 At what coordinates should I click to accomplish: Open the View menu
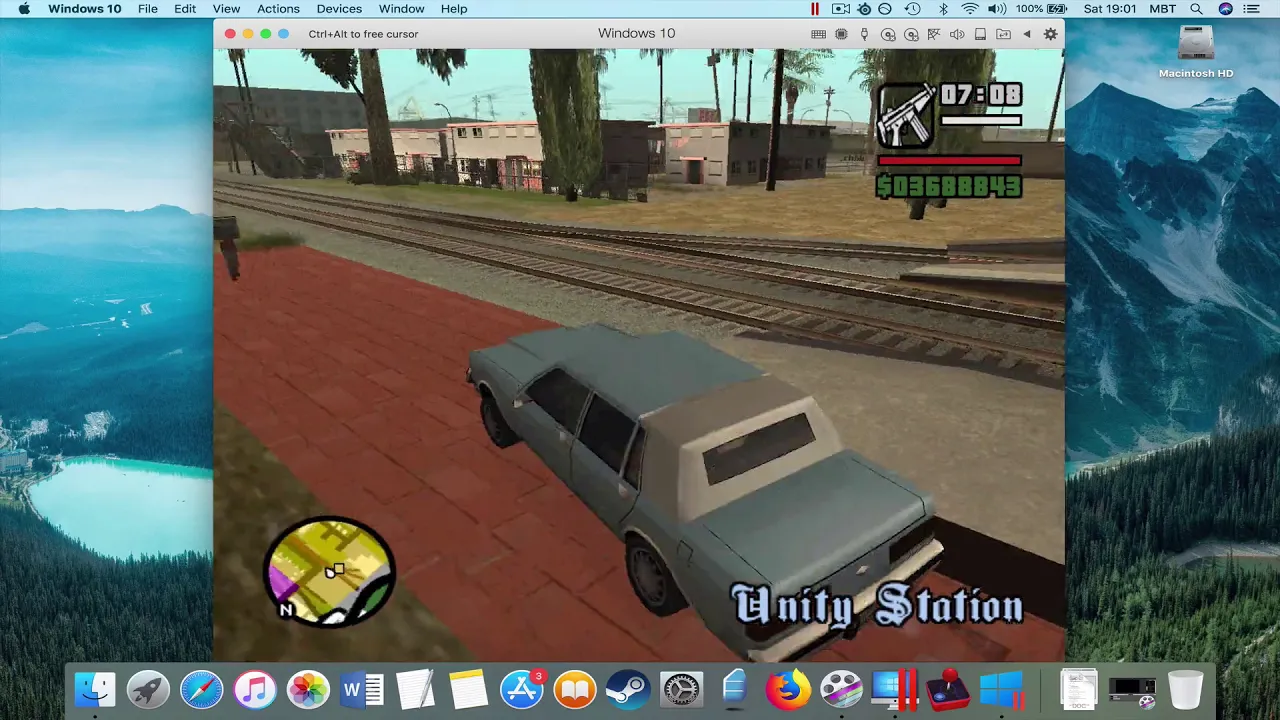(x=226, y=9)
